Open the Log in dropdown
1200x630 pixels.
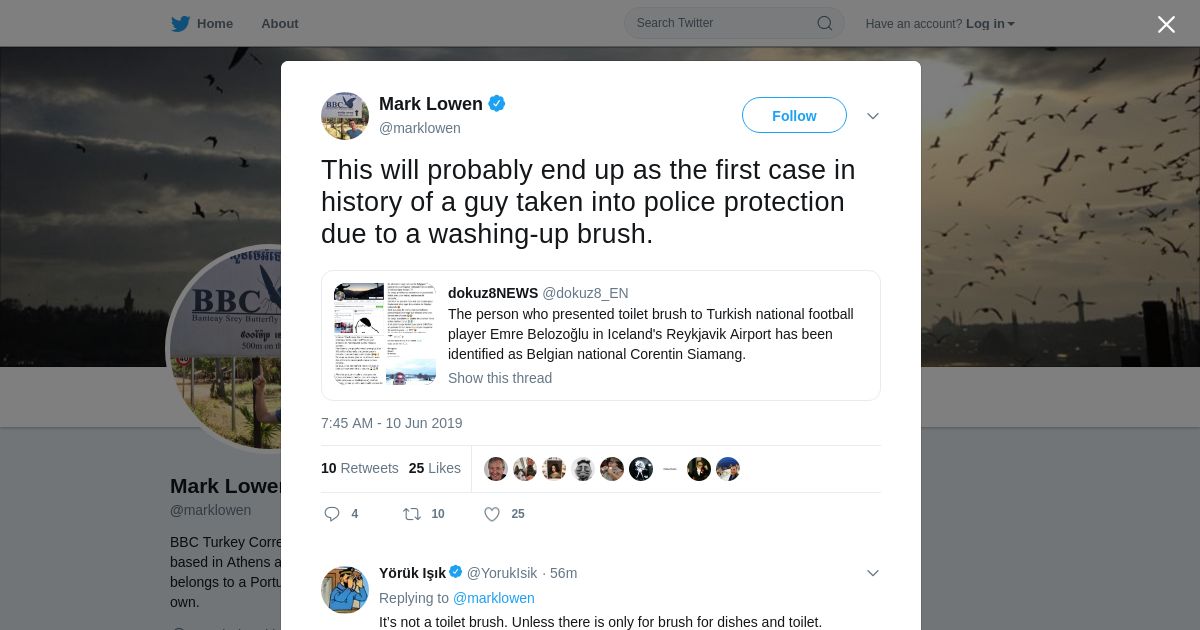coord(990,24)
